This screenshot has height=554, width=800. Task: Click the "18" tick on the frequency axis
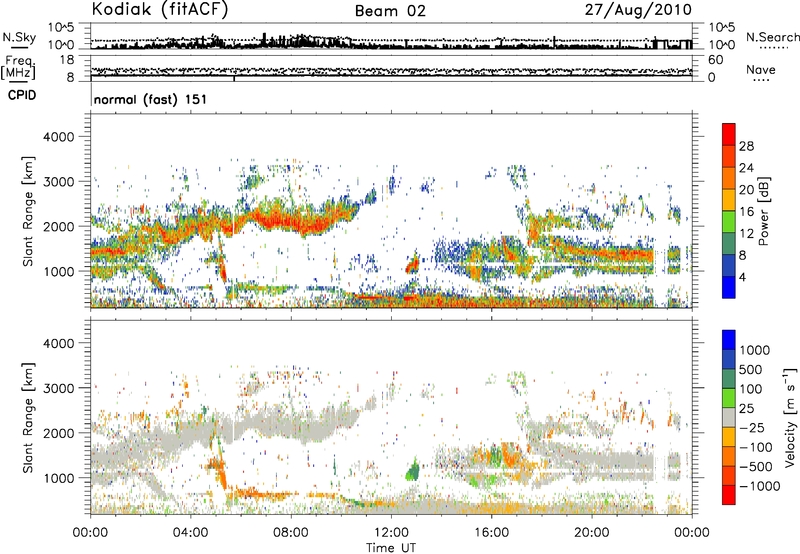66,60
